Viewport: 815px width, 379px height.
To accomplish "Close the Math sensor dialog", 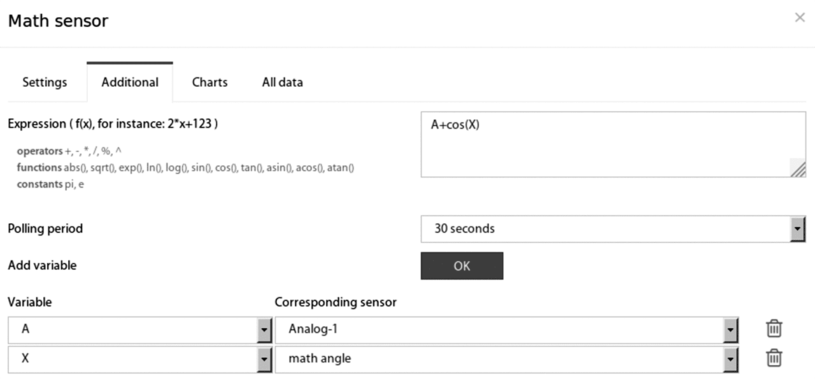I will [799, 18].
